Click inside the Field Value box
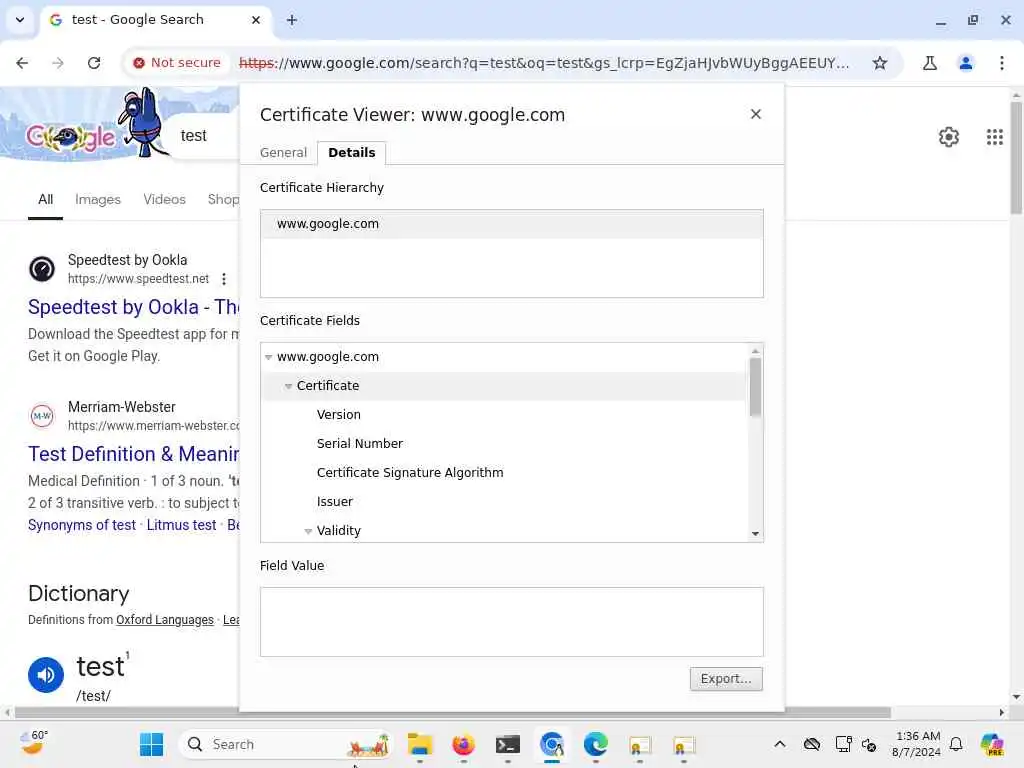This screenshot has height=768, width=1024. pos(511,622)
